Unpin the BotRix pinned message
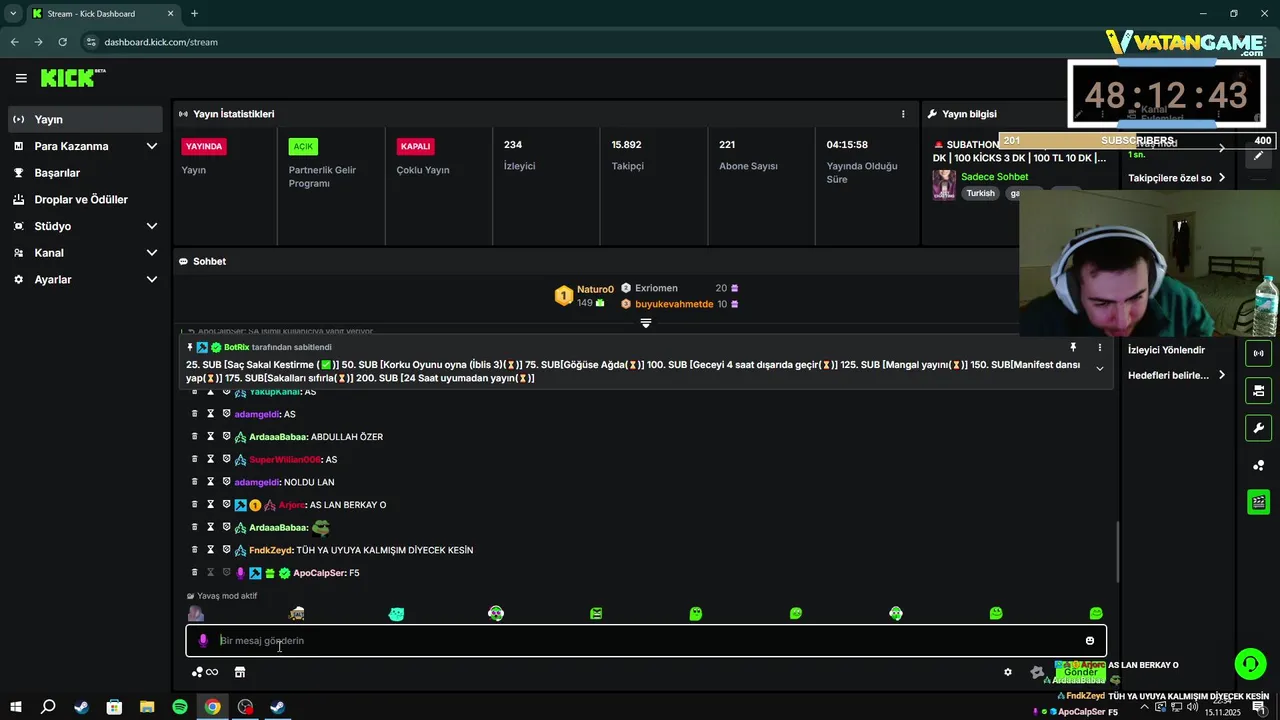 click(1073, 347)
